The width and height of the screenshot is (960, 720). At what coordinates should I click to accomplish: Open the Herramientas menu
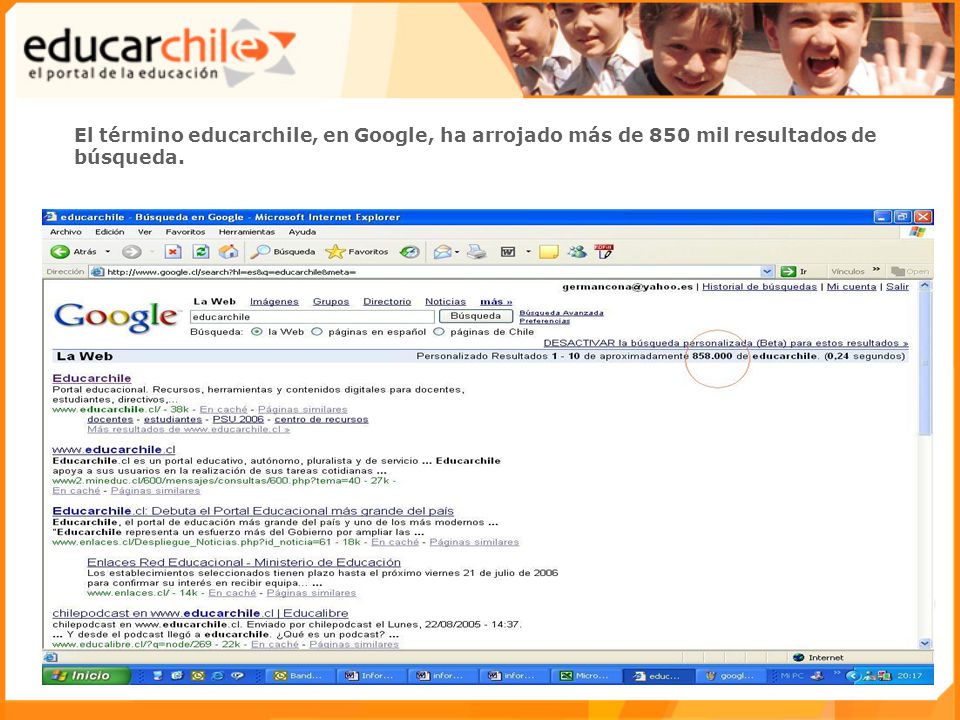(x=247, y=232)
